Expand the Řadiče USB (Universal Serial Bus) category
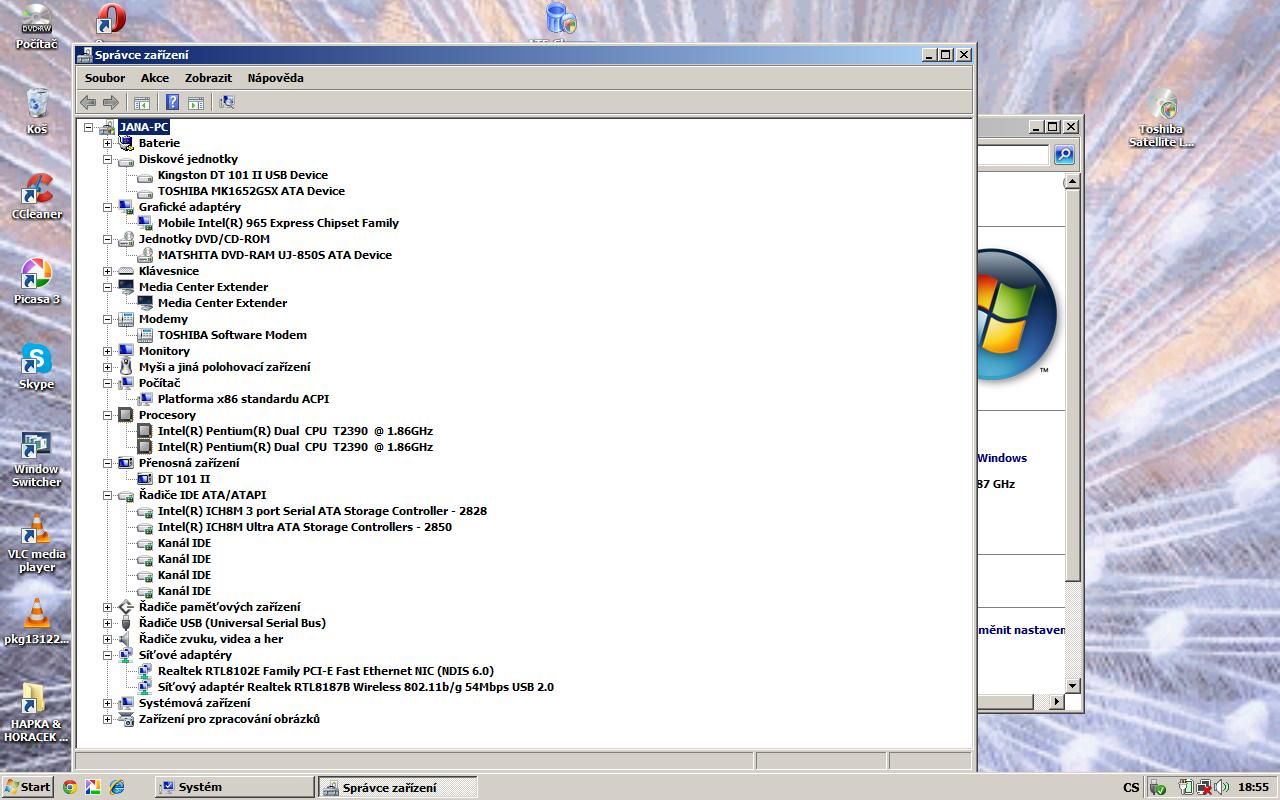Viewport: 1280px width, 800px height. tap(107, 623)
